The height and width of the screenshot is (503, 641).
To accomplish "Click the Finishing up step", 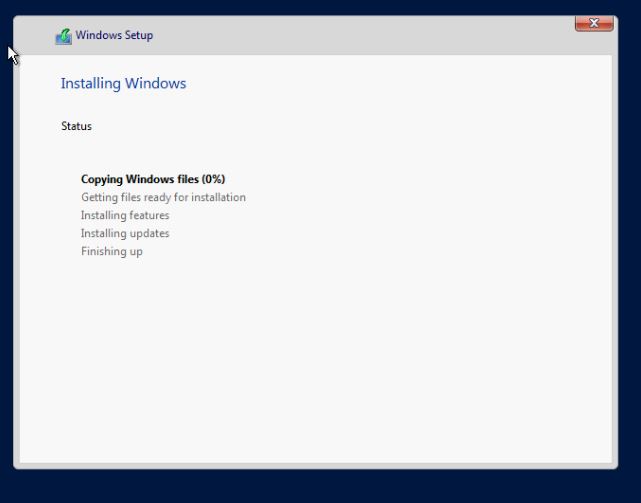I will coord(112,251).
